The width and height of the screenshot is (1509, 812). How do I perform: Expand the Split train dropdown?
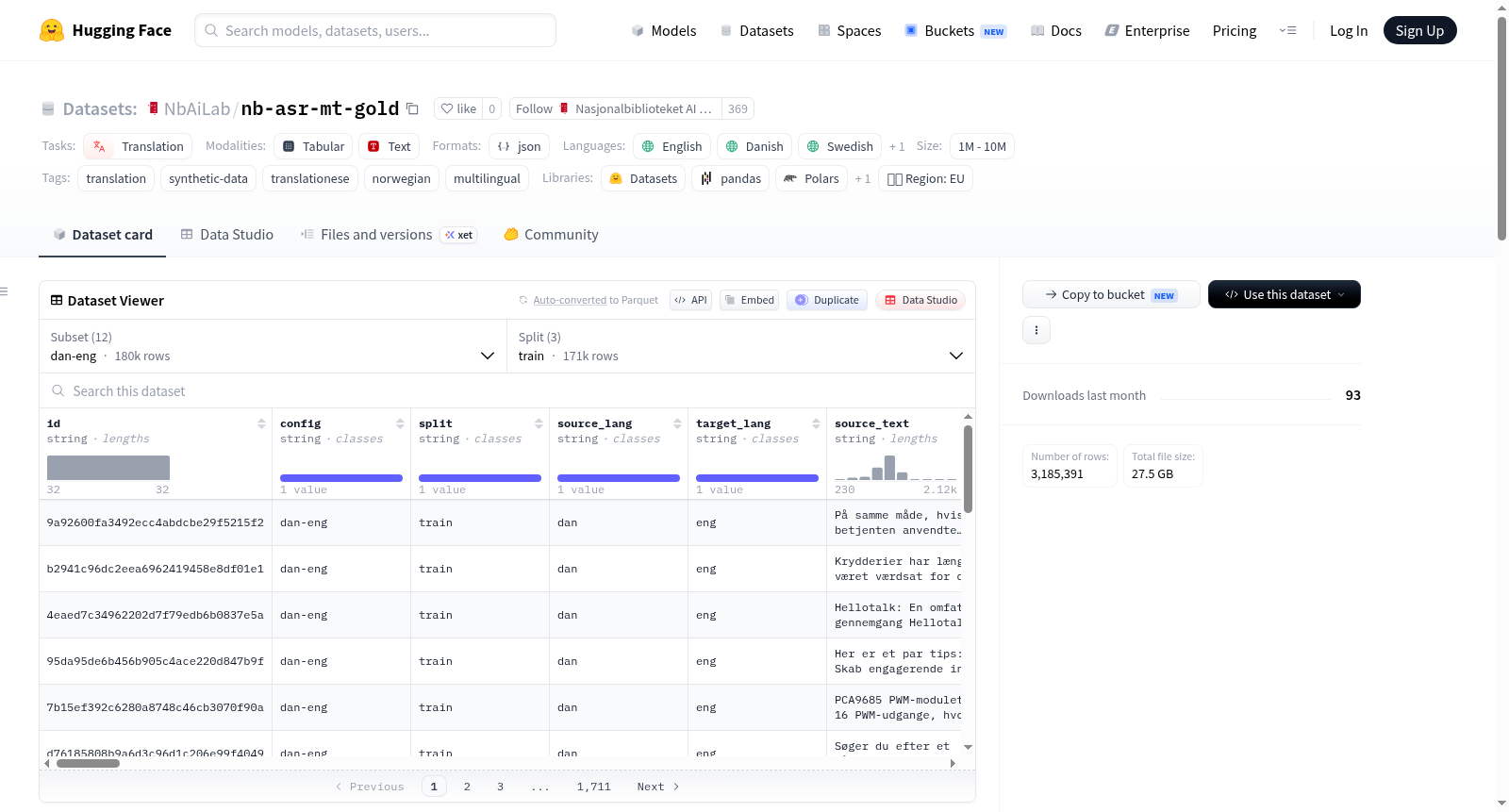coord(741,347)
